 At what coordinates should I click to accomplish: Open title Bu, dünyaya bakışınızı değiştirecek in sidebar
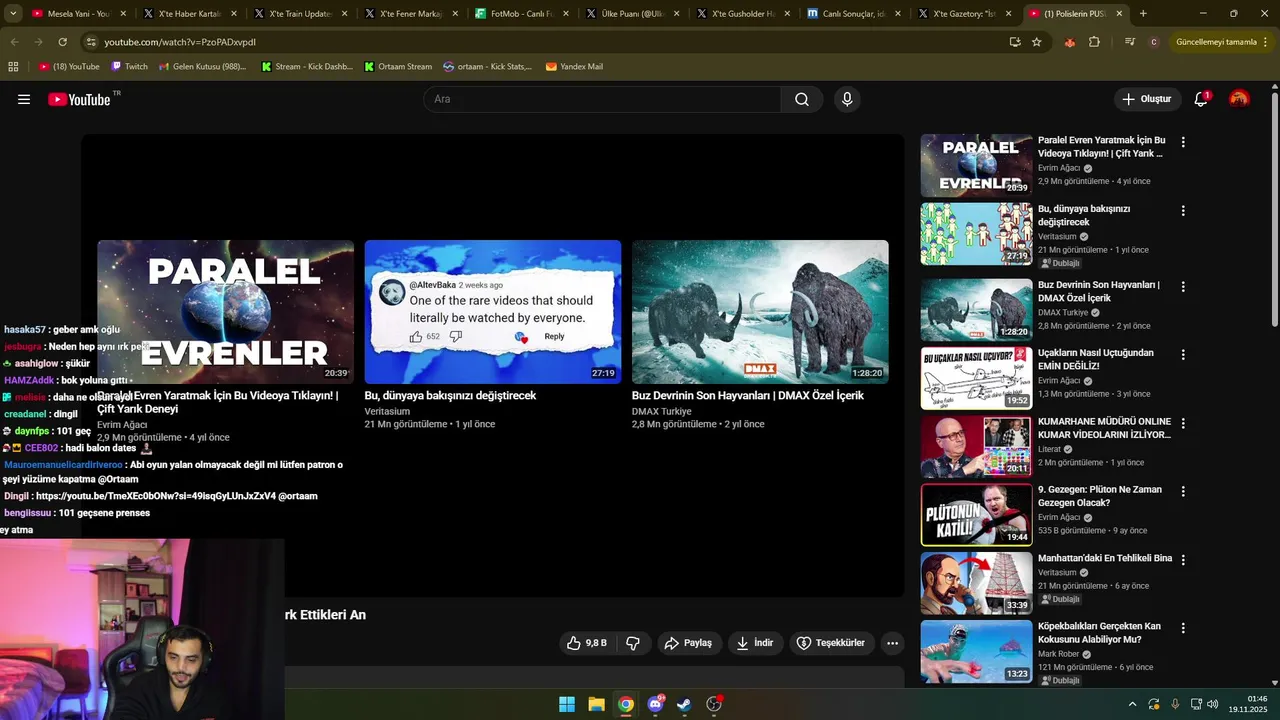tap(1084, 215)
